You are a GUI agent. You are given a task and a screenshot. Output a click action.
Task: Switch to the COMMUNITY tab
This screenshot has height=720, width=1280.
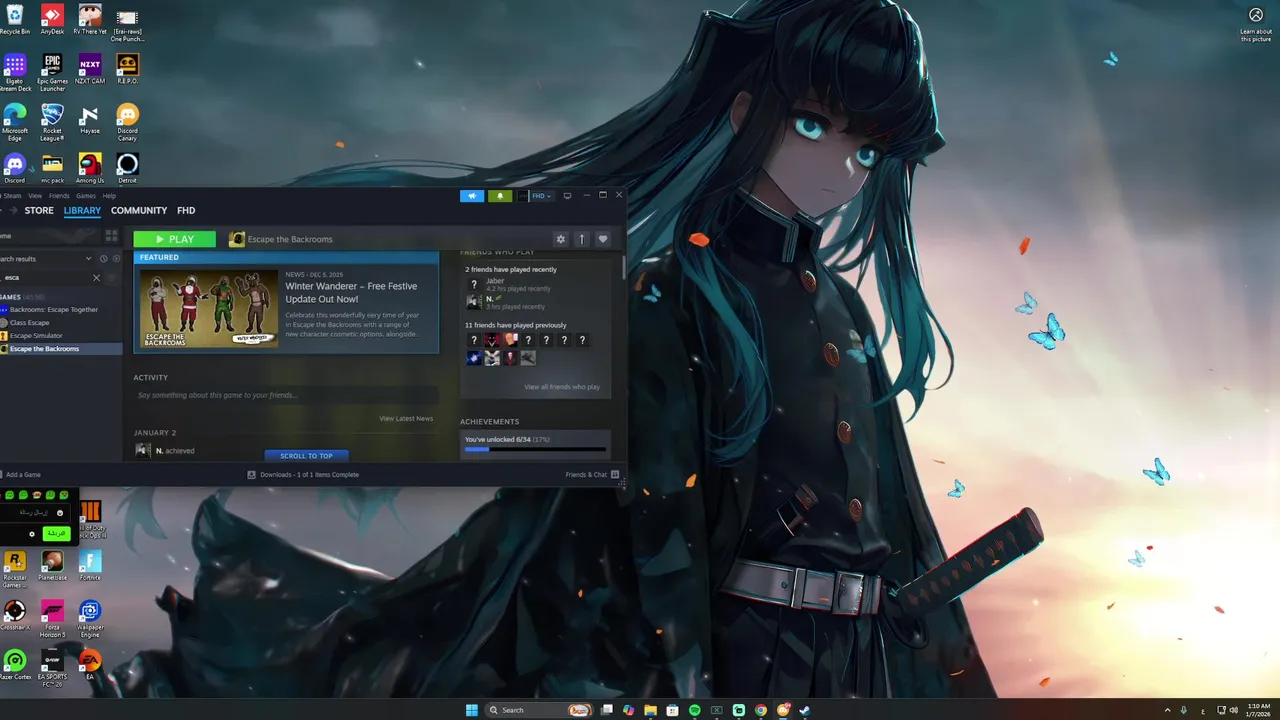tap(139, 211)
